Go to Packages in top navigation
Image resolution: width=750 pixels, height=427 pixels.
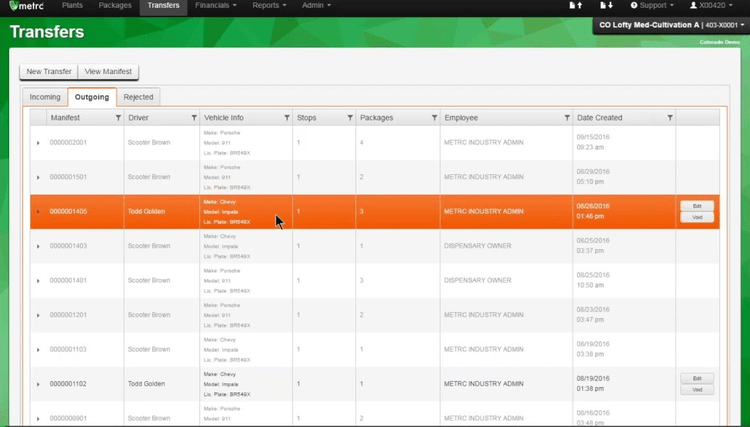tap(115, 6)
